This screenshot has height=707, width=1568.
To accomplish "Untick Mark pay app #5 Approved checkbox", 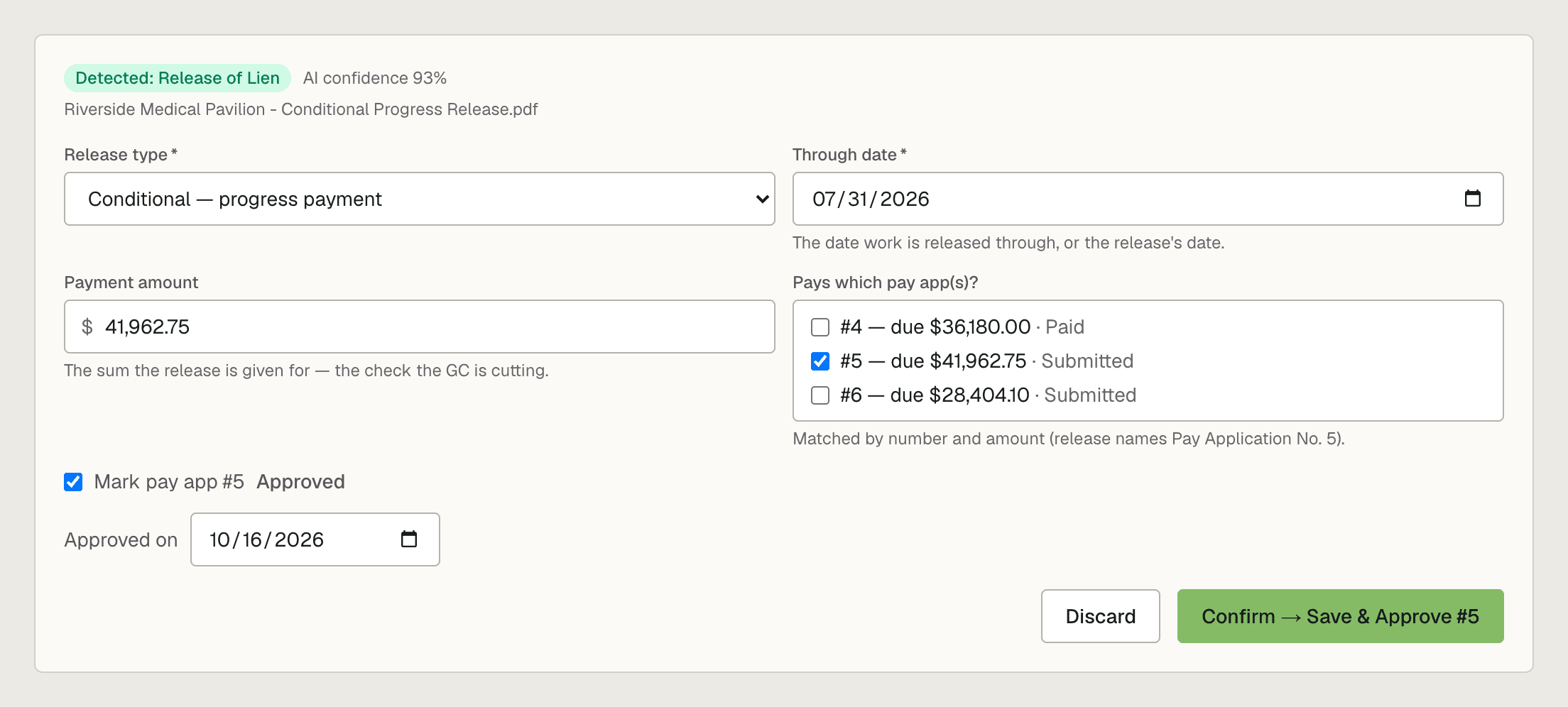I will (x=73, y=482).
